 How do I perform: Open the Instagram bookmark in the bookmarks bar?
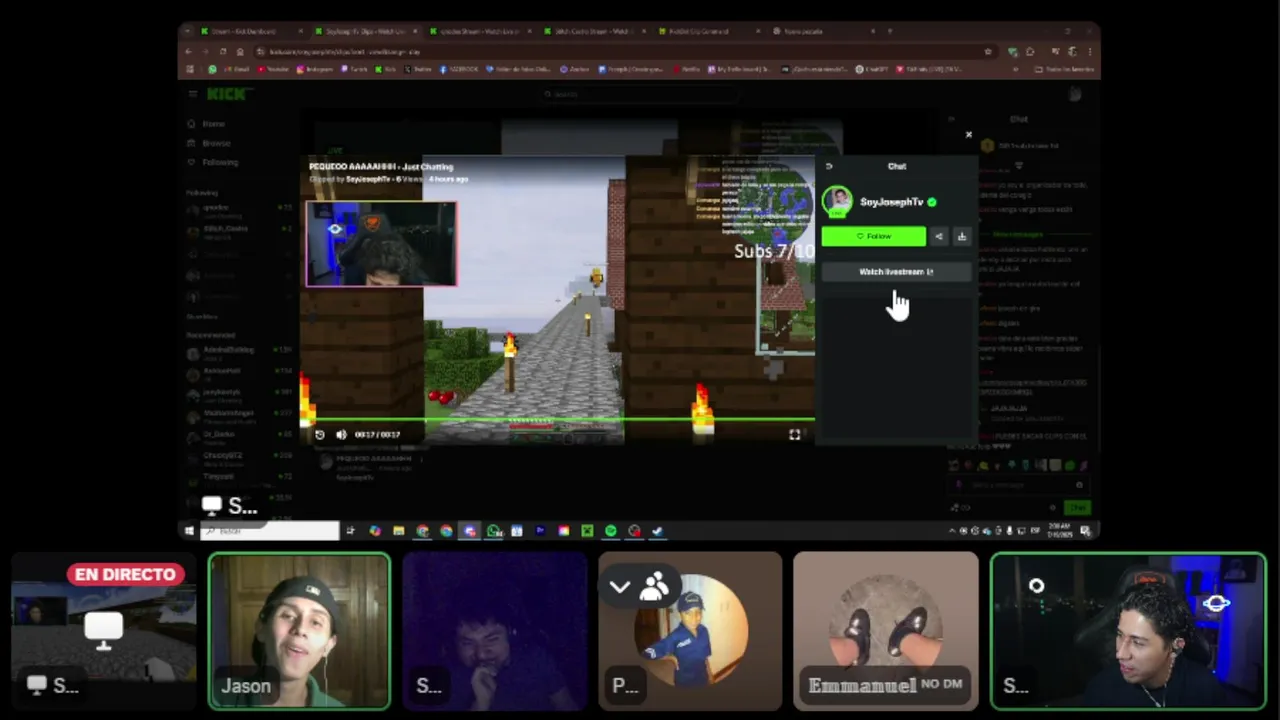315,69
